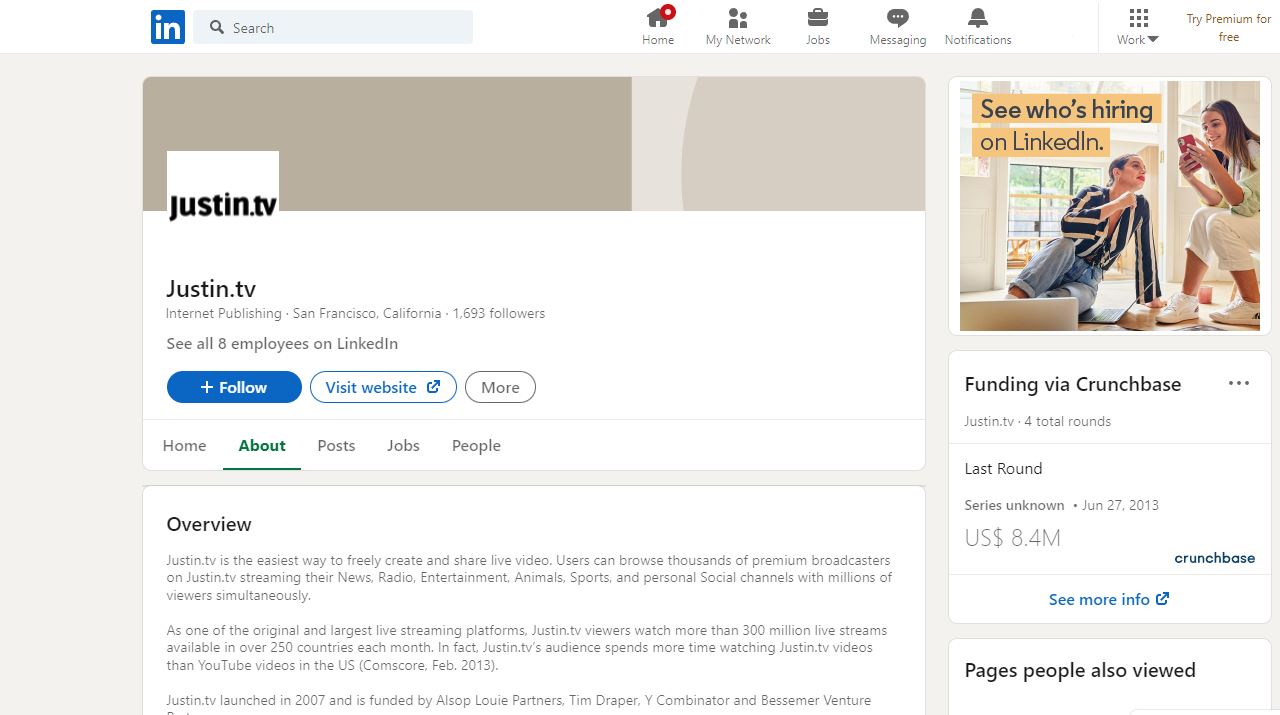This screenshot has height=715, width=1280.
Task: Focus the Search input field
Action: [x=333, y=28]
